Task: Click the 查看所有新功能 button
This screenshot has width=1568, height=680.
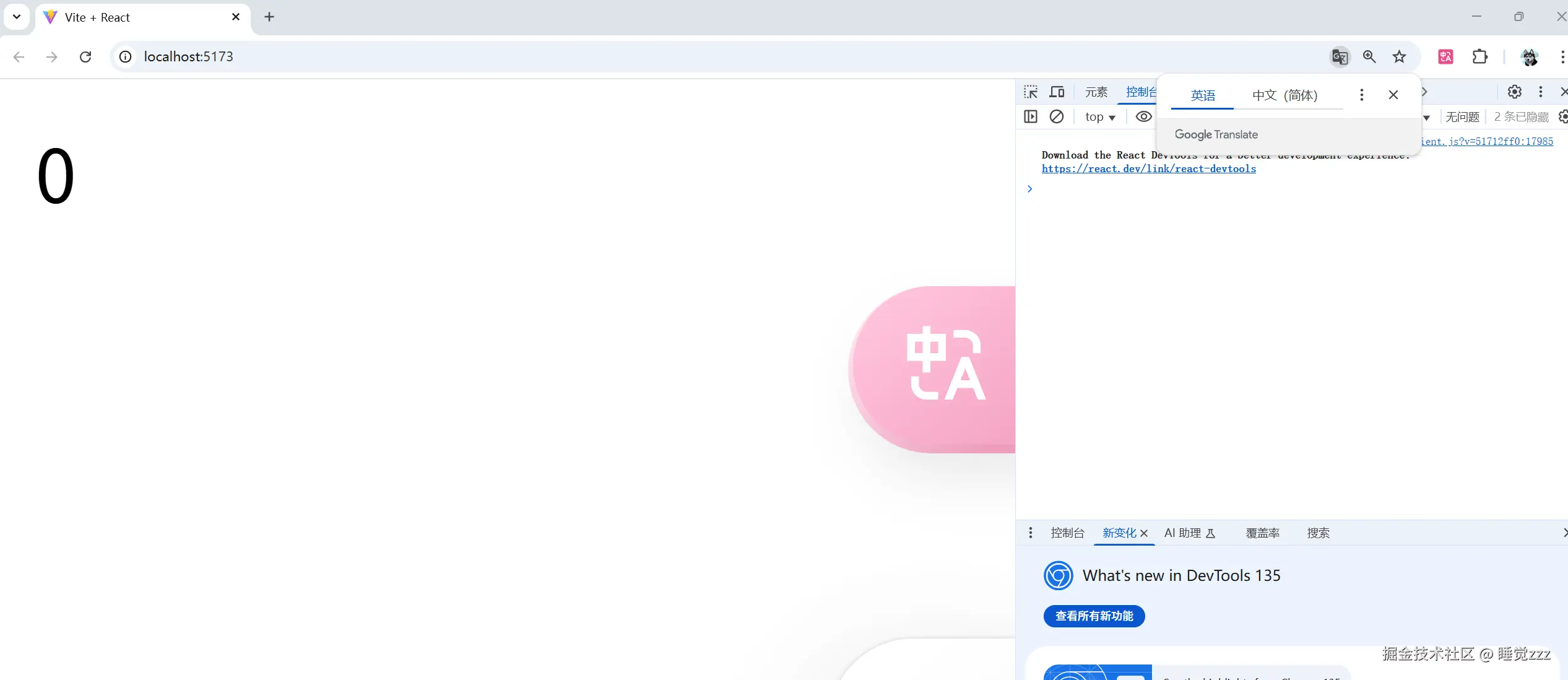Action: coord(1094,616)
